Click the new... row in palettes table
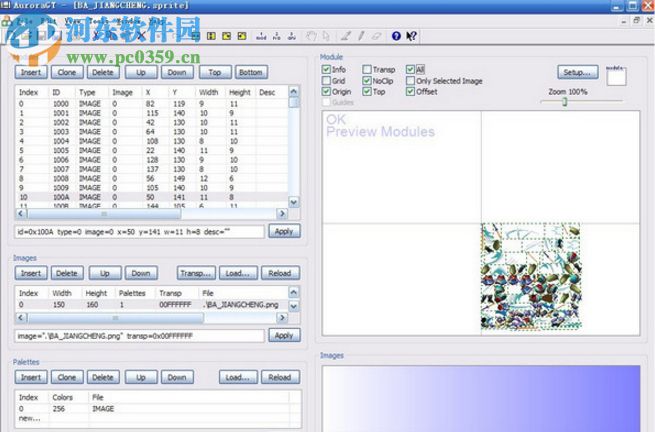 pos(158,418)
